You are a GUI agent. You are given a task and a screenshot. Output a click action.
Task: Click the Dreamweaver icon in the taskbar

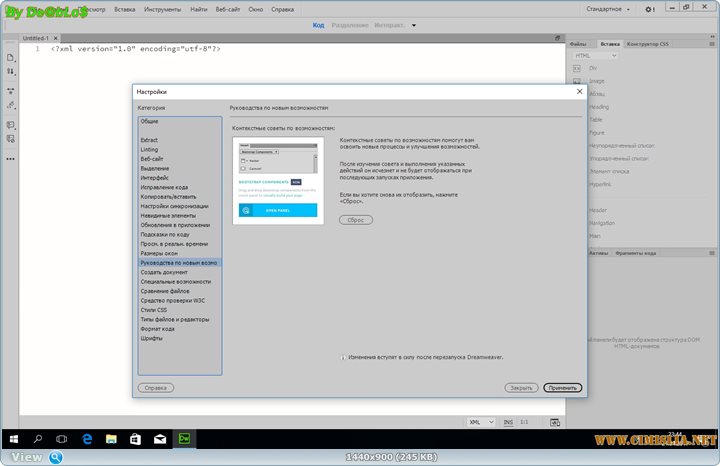184,438
